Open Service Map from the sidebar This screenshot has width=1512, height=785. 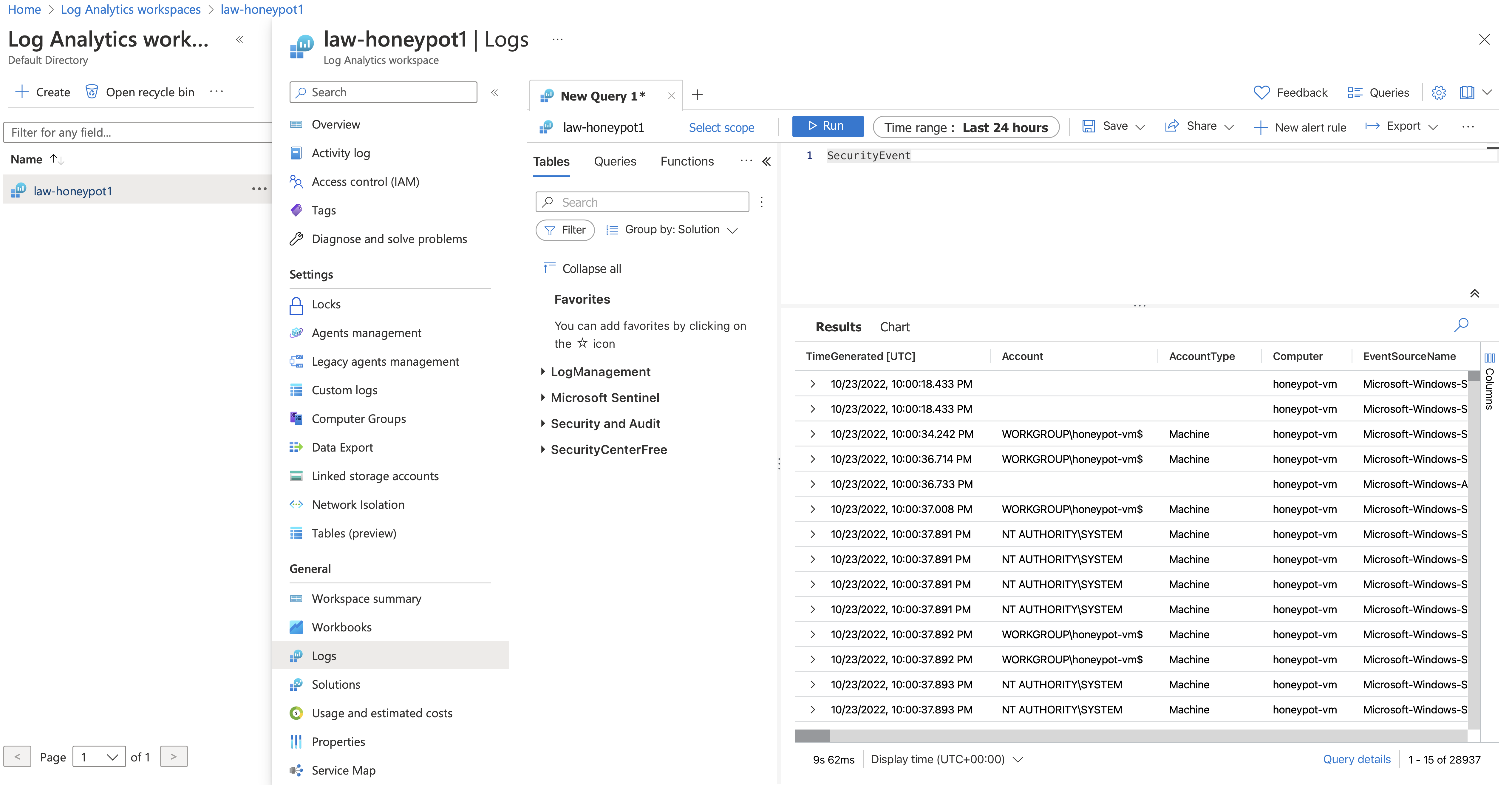pos(343,770)
